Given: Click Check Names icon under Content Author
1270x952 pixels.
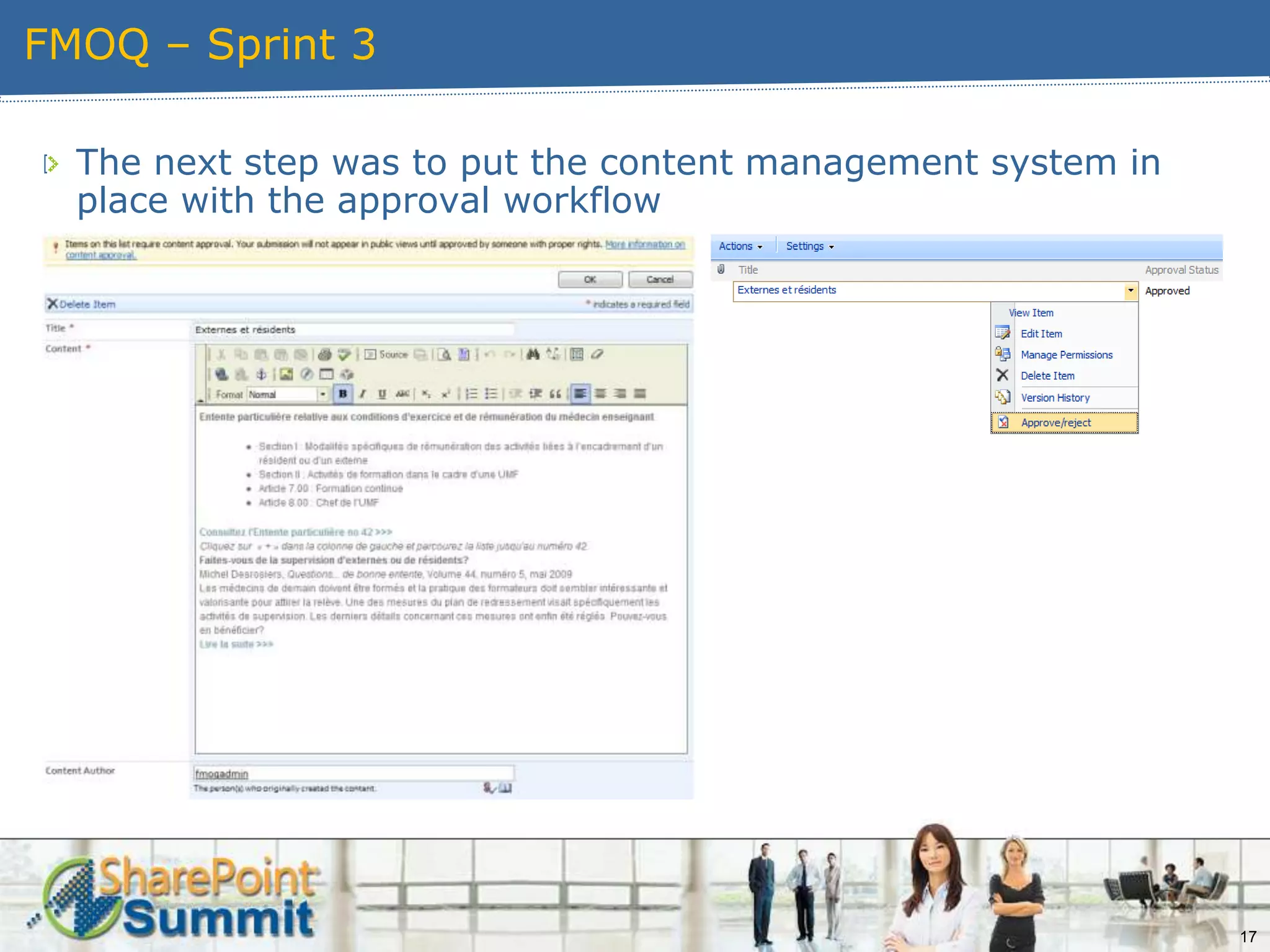Looking at the screenshot, I should [490, 788].
